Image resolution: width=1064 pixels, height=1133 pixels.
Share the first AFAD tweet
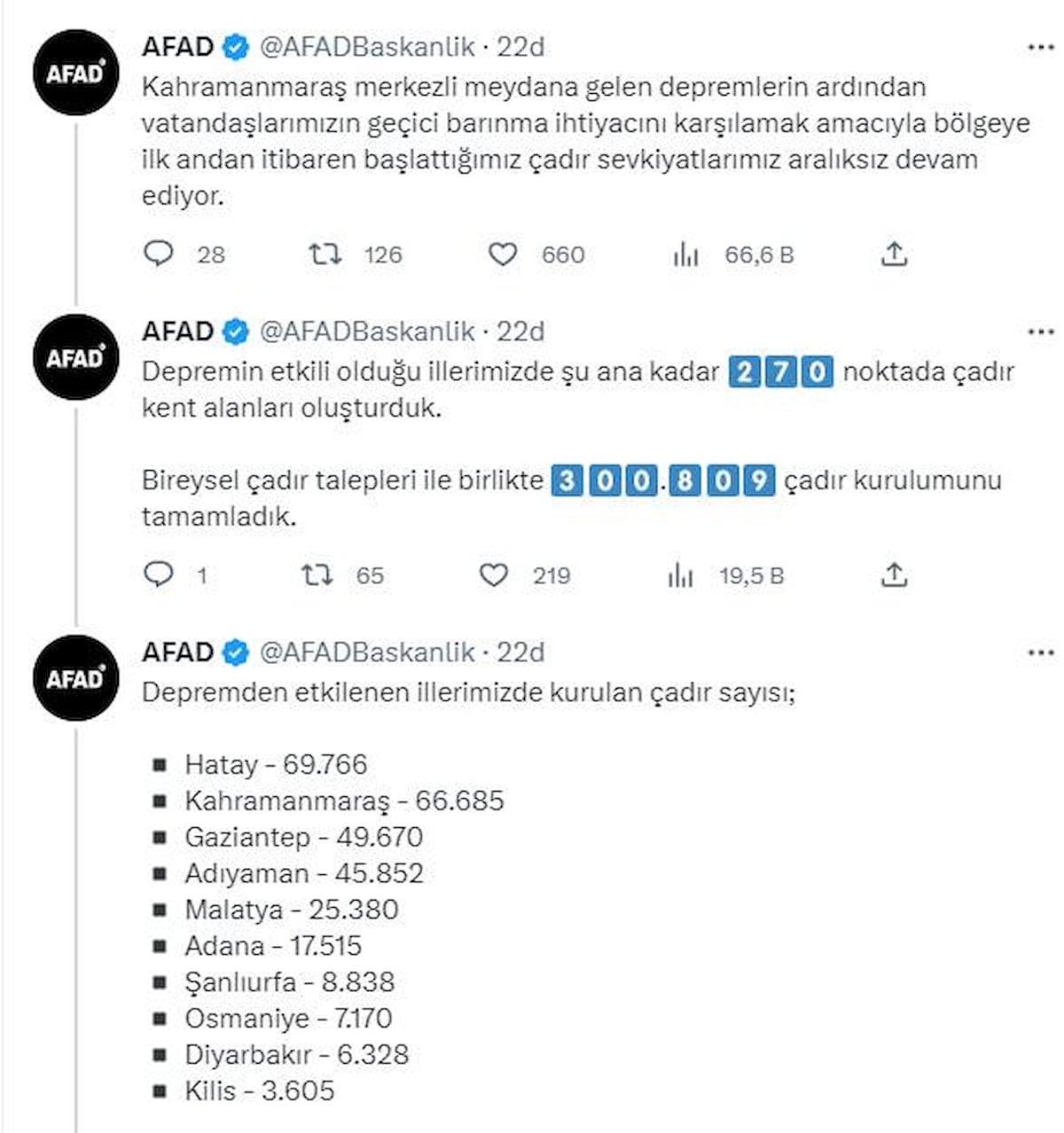[x=895, y=254]
